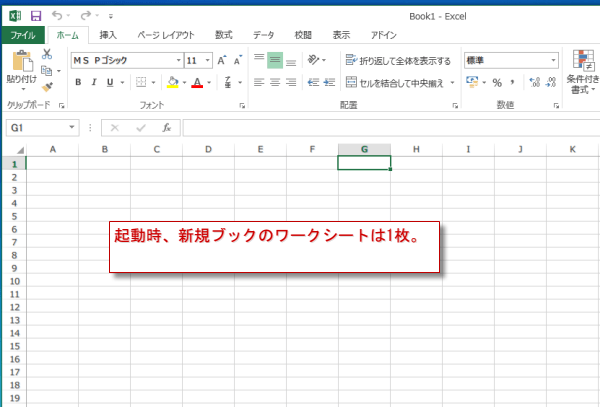The image size is (600, 407).
Task: Expand the Name Box dropdown arrow
Action: [73, 128]
